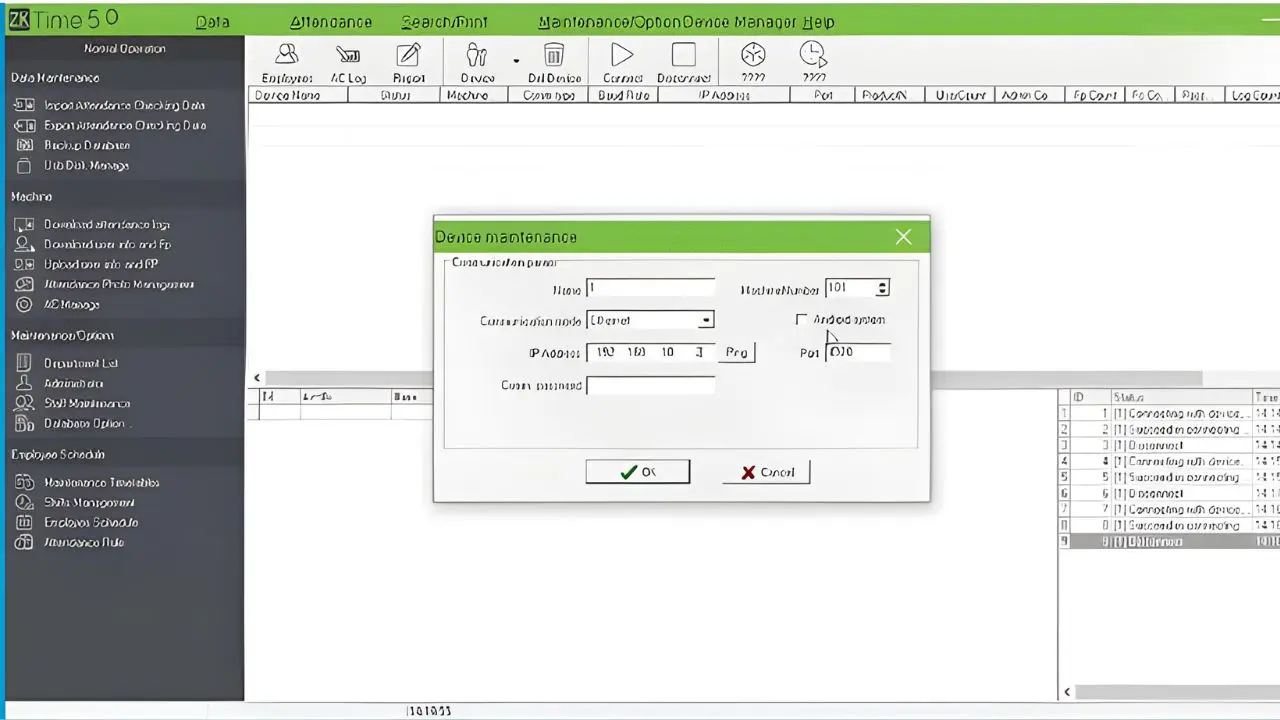Screen dimensions: 1280x720
Task: Close the Device maintenance dialog
Action: pos(903,237)
